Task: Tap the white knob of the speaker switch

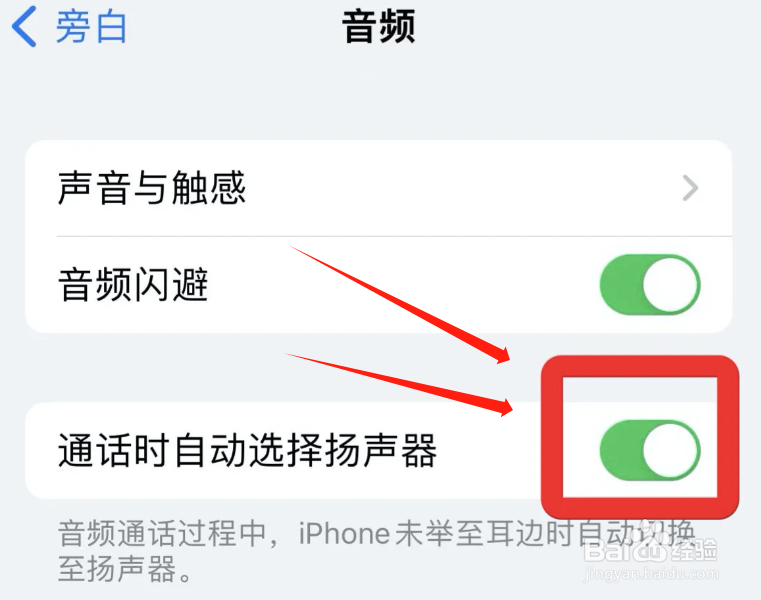Action: [x=670, y=450]
